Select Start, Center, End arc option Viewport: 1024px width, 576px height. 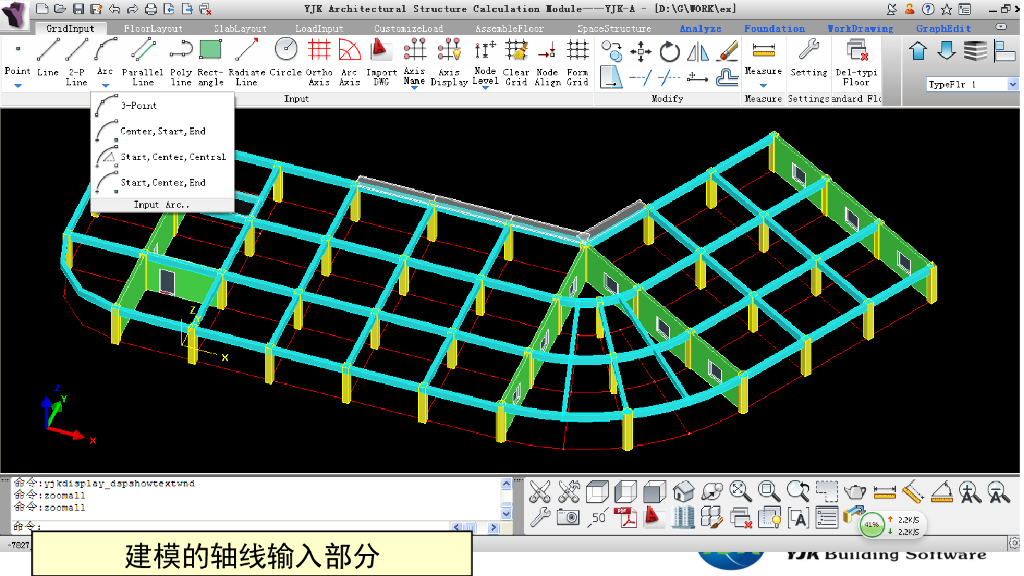pyautogui.click(x=163, y=183)
